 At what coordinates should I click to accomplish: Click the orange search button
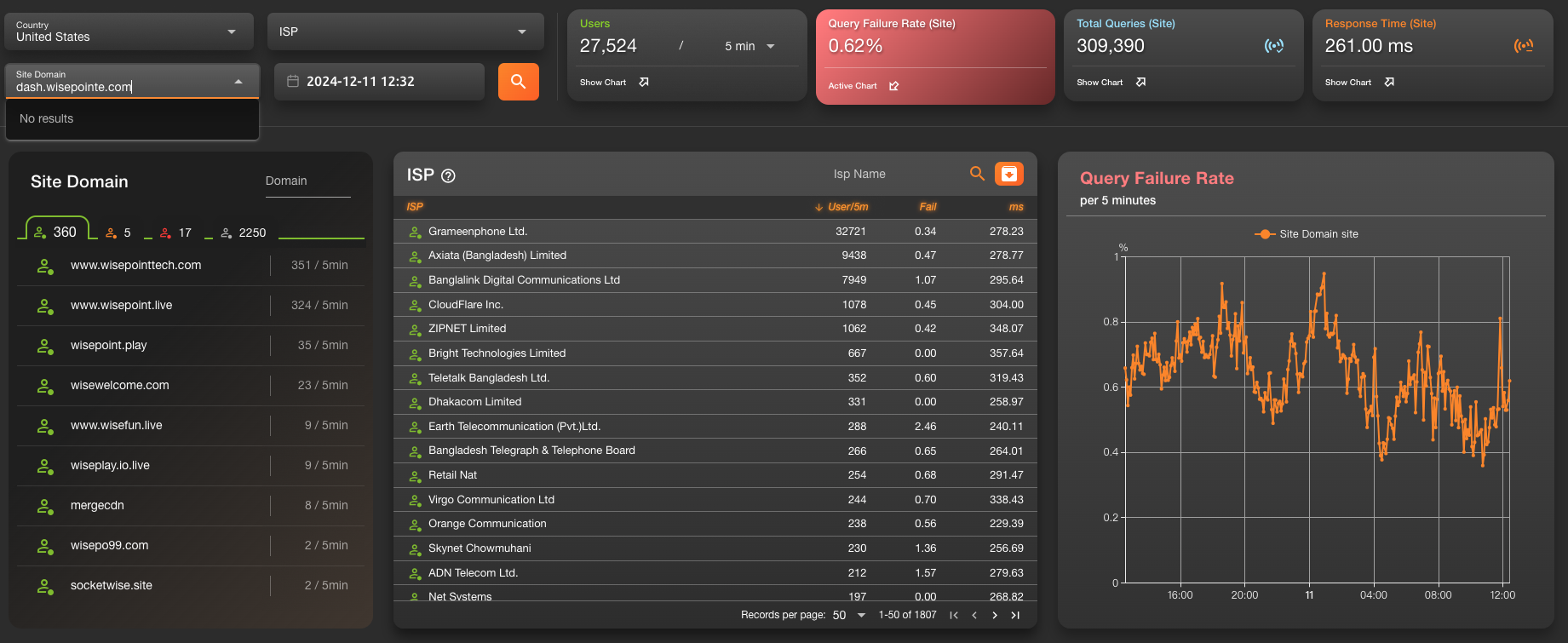pos(518,82)
